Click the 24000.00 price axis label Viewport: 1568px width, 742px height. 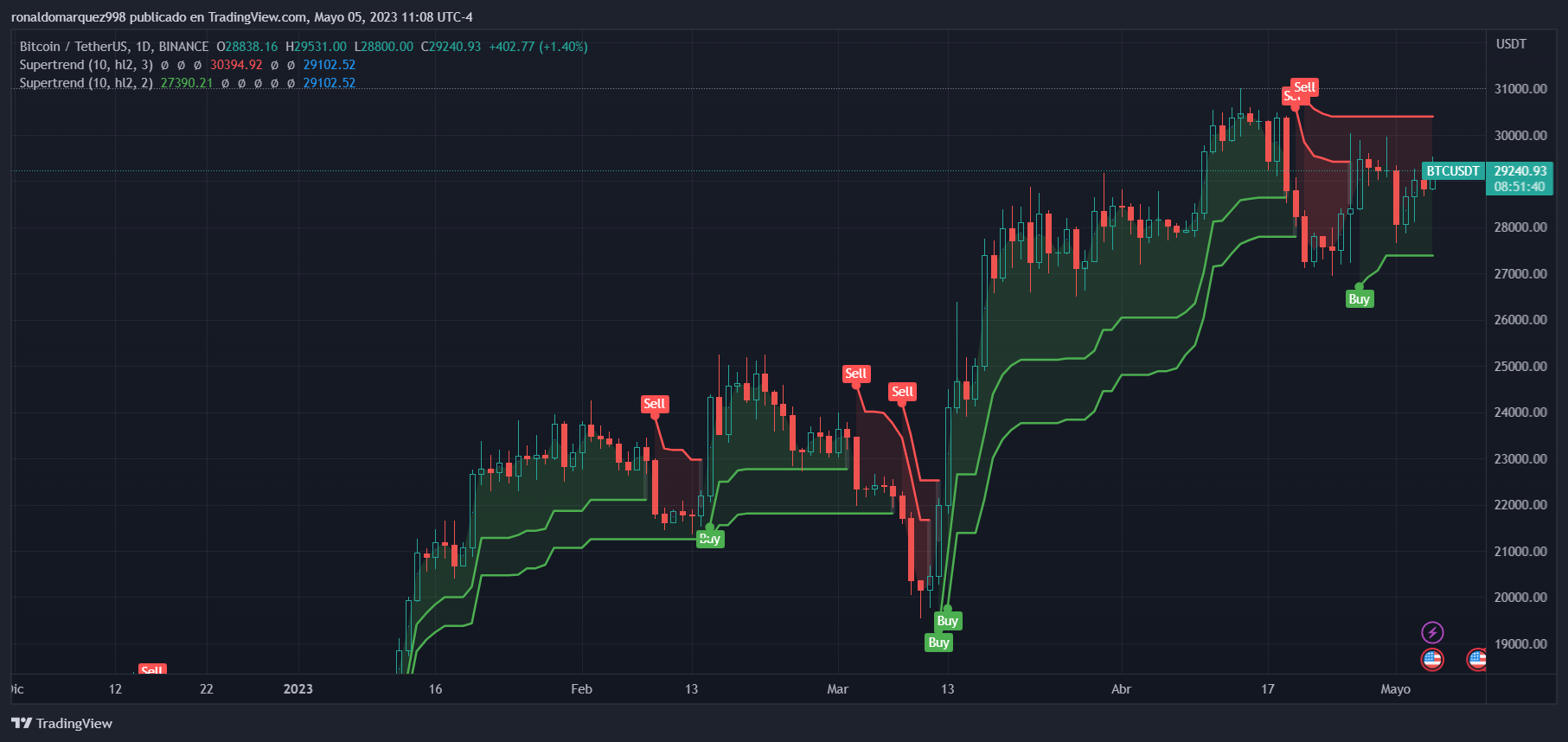pyautogui.click(x=1520, y=413)
